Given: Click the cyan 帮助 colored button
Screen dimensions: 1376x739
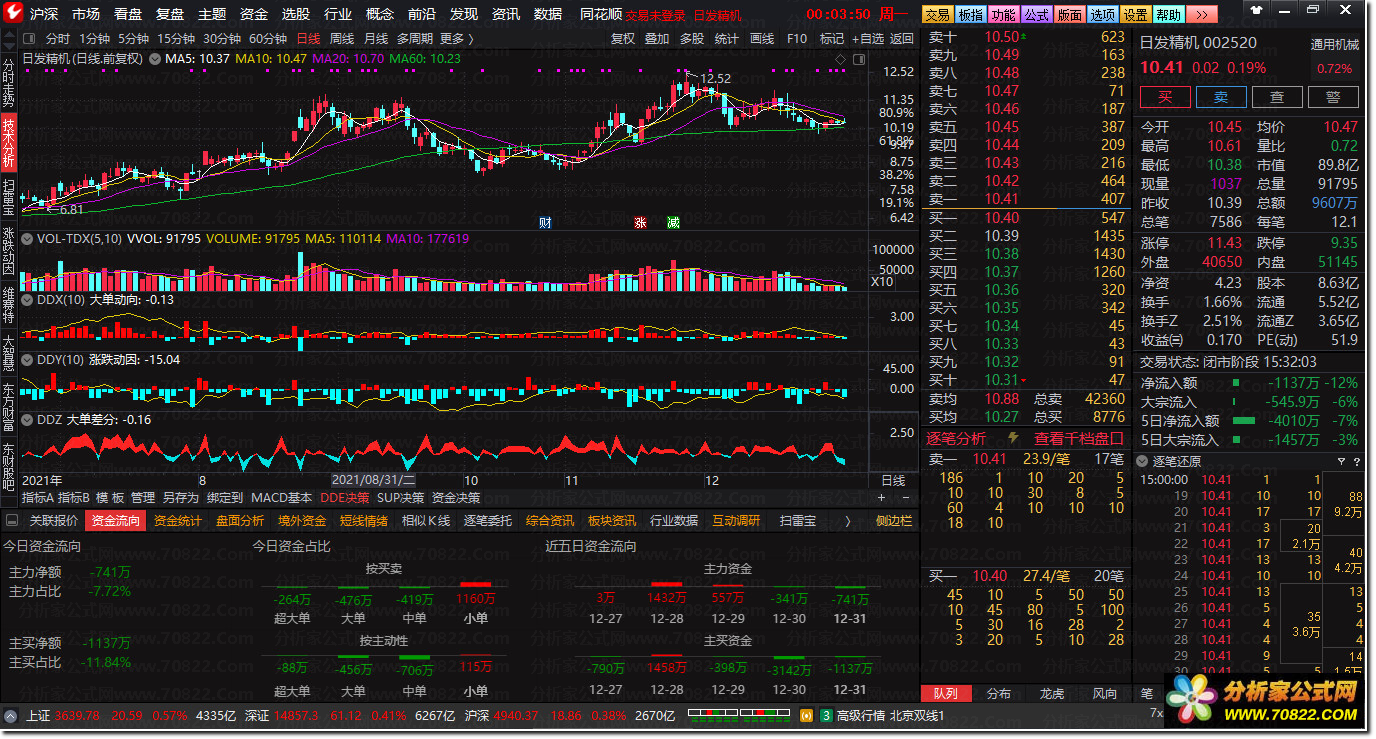Looking at the screenshot, I should [1168, 15].
